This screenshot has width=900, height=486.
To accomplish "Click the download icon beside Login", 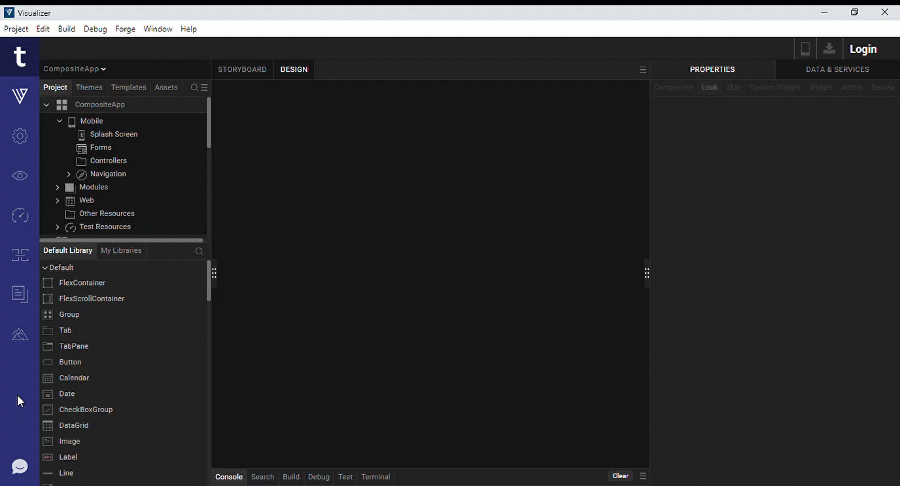I will click(829, 49).
